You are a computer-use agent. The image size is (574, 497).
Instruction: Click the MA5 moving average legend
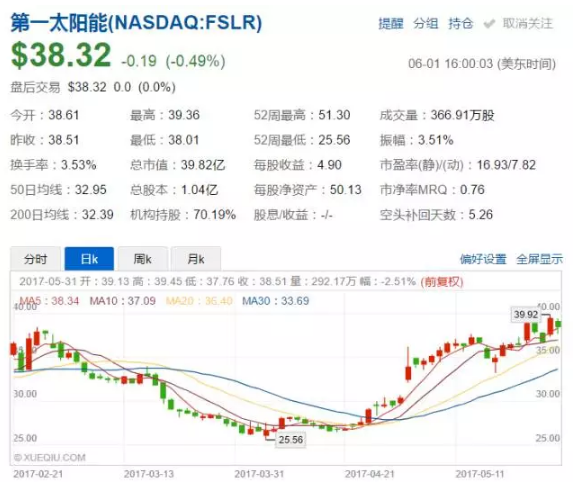tap(49, 301)
